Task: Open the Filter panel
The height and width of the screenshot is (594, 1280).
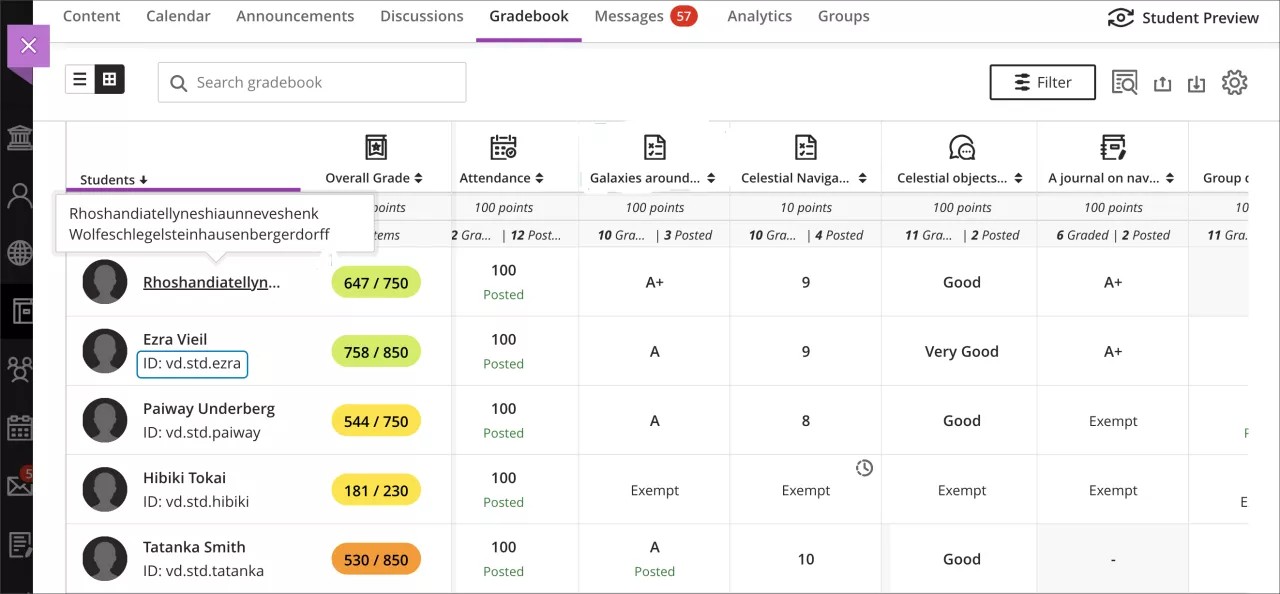Action: [1042, 82]
